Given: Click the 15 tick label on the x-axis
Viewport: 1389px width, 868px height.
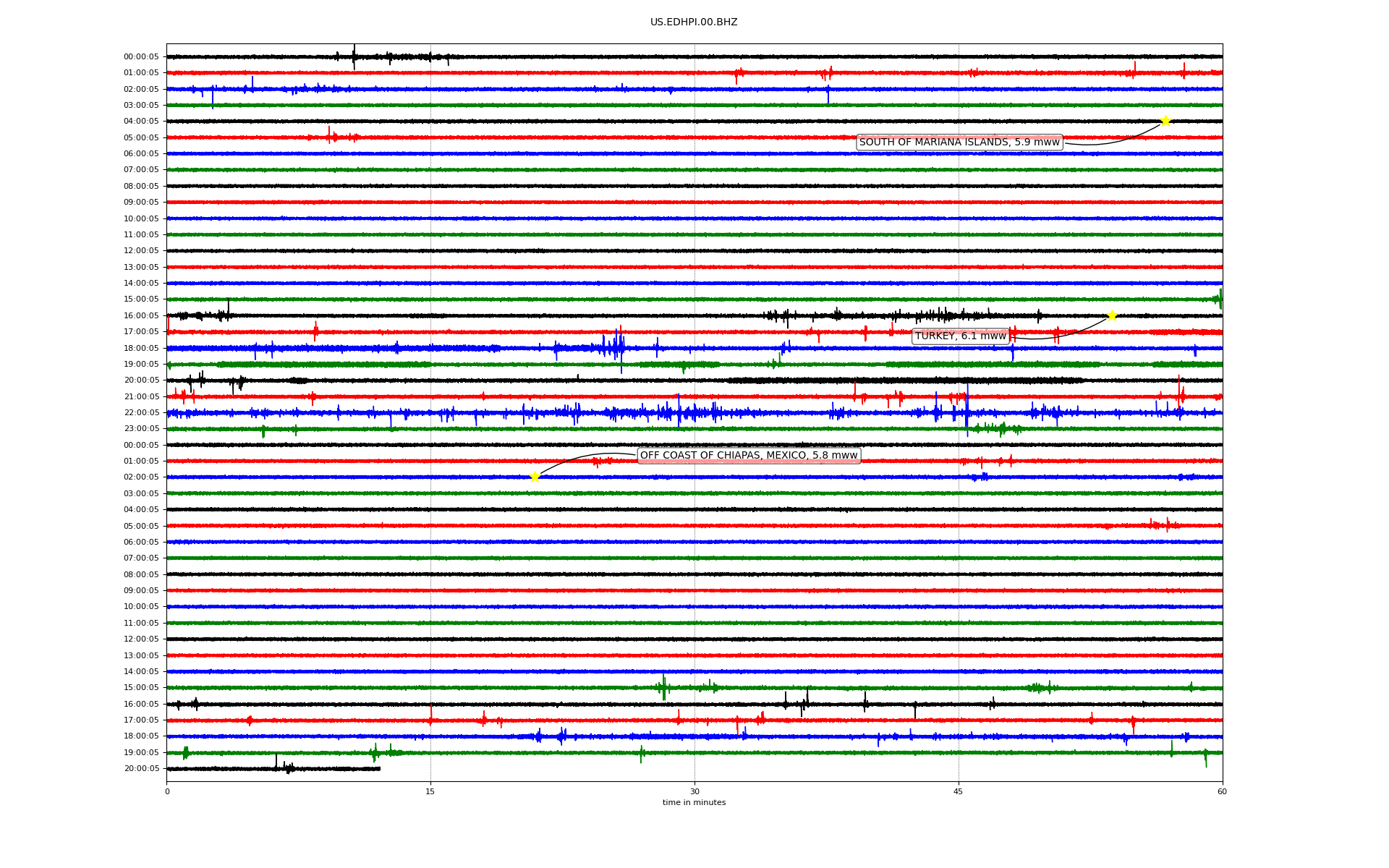Looking at the screenshot, I should coord(430,791).
